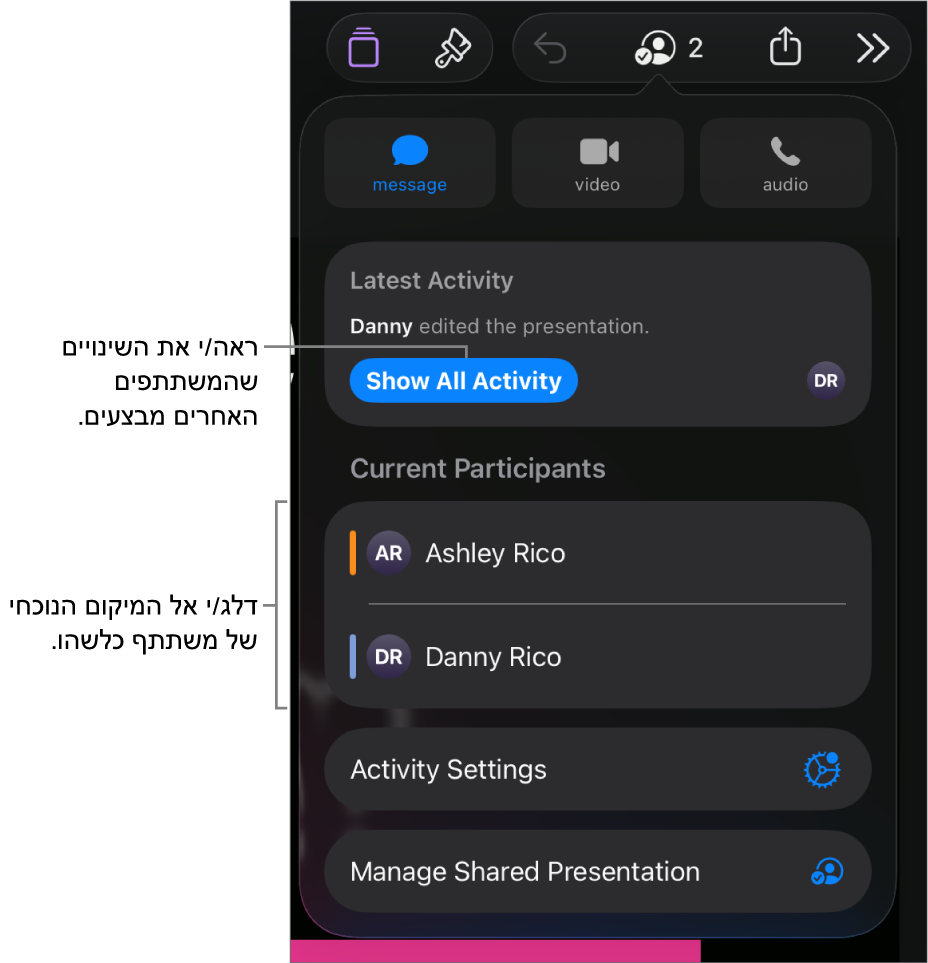This screenshot has height=963, width=928.
Task: Start an audio call
Action: click(786, 163)
